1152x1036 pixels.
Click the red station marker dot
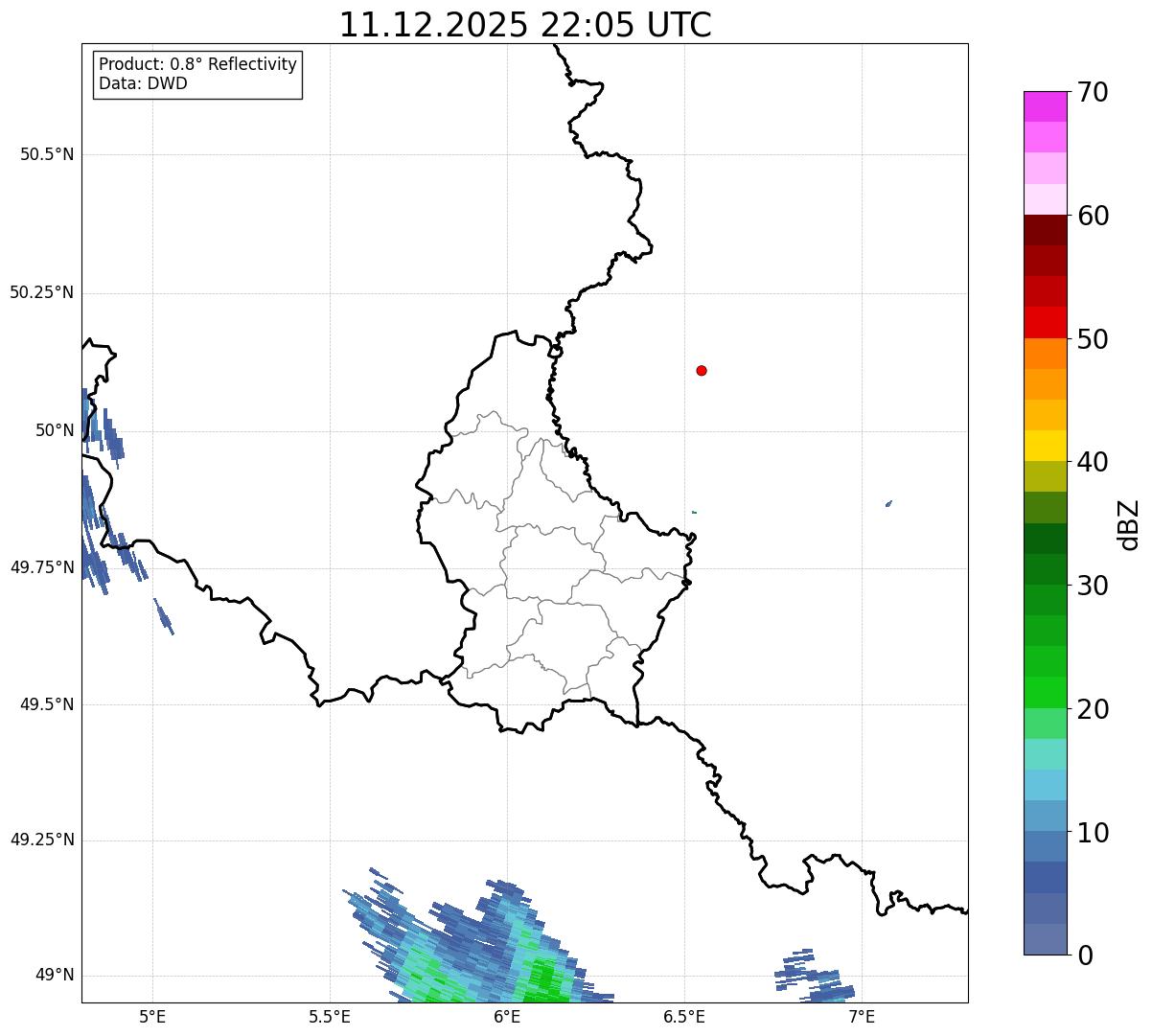click(x=702, y=370)
